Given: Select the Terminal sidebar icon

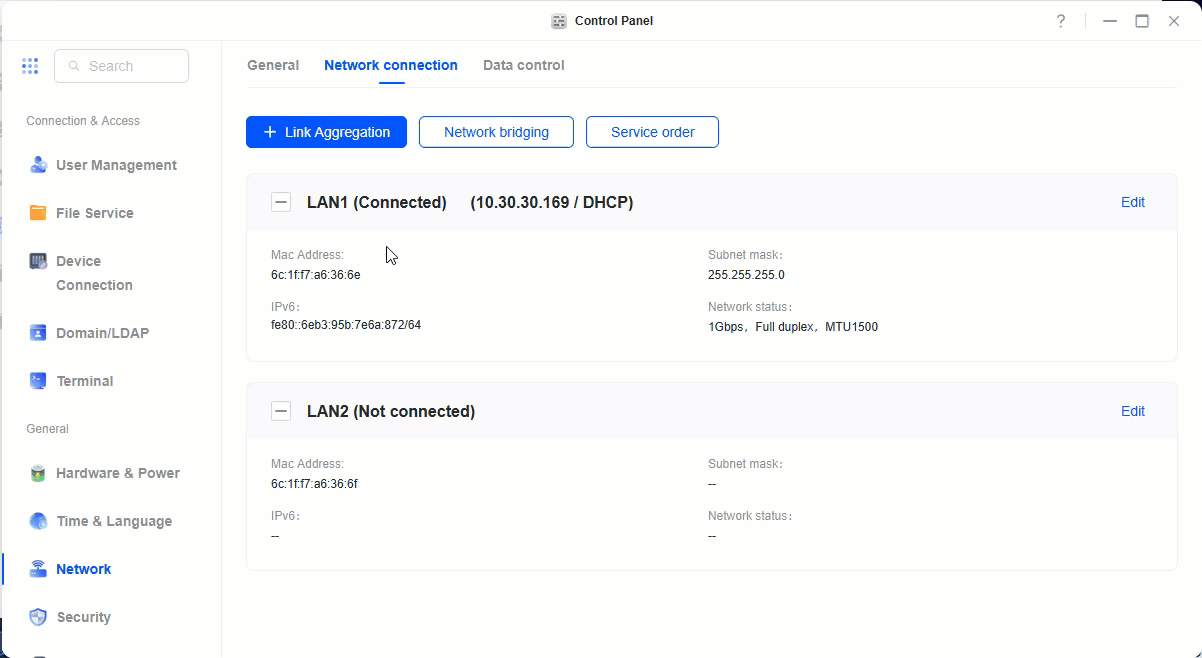Looking at the screenshot, I should 38,380.
